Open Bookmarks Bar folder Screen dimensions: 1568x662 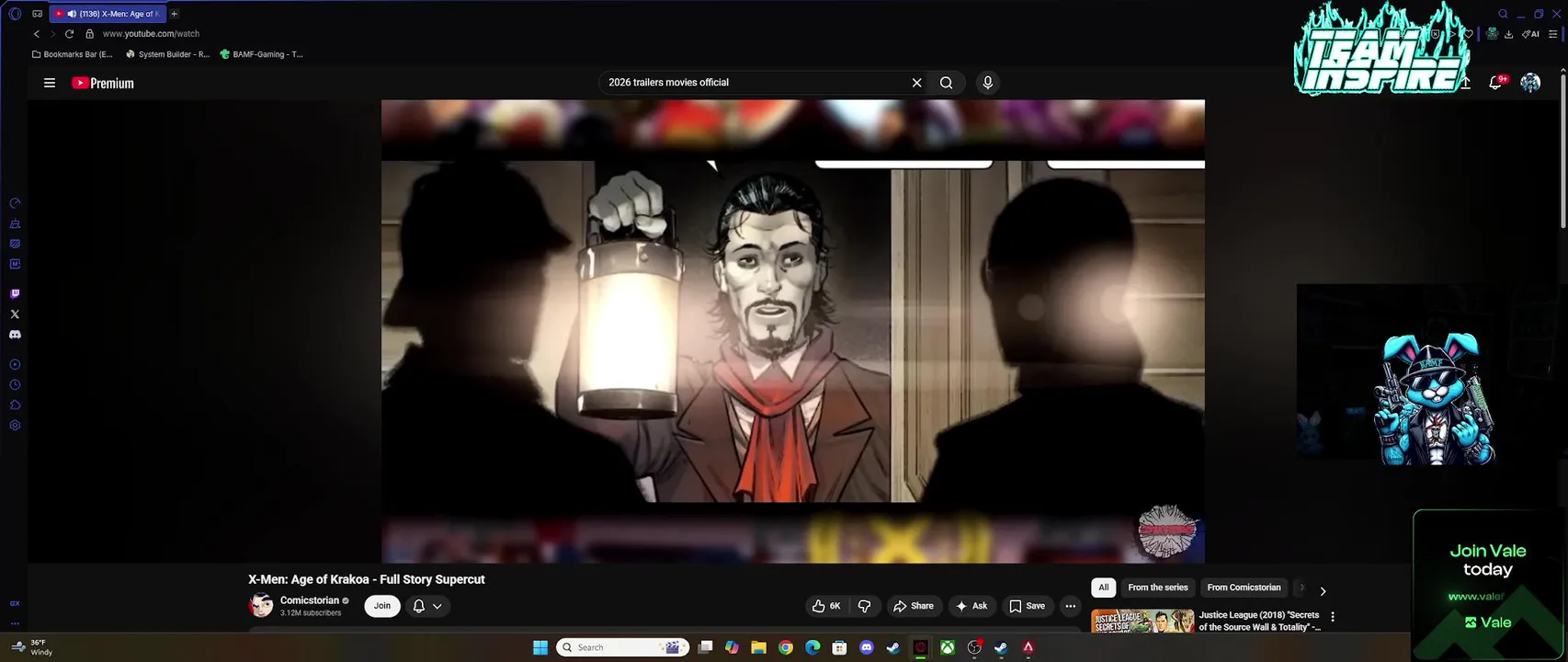(72, 54)
